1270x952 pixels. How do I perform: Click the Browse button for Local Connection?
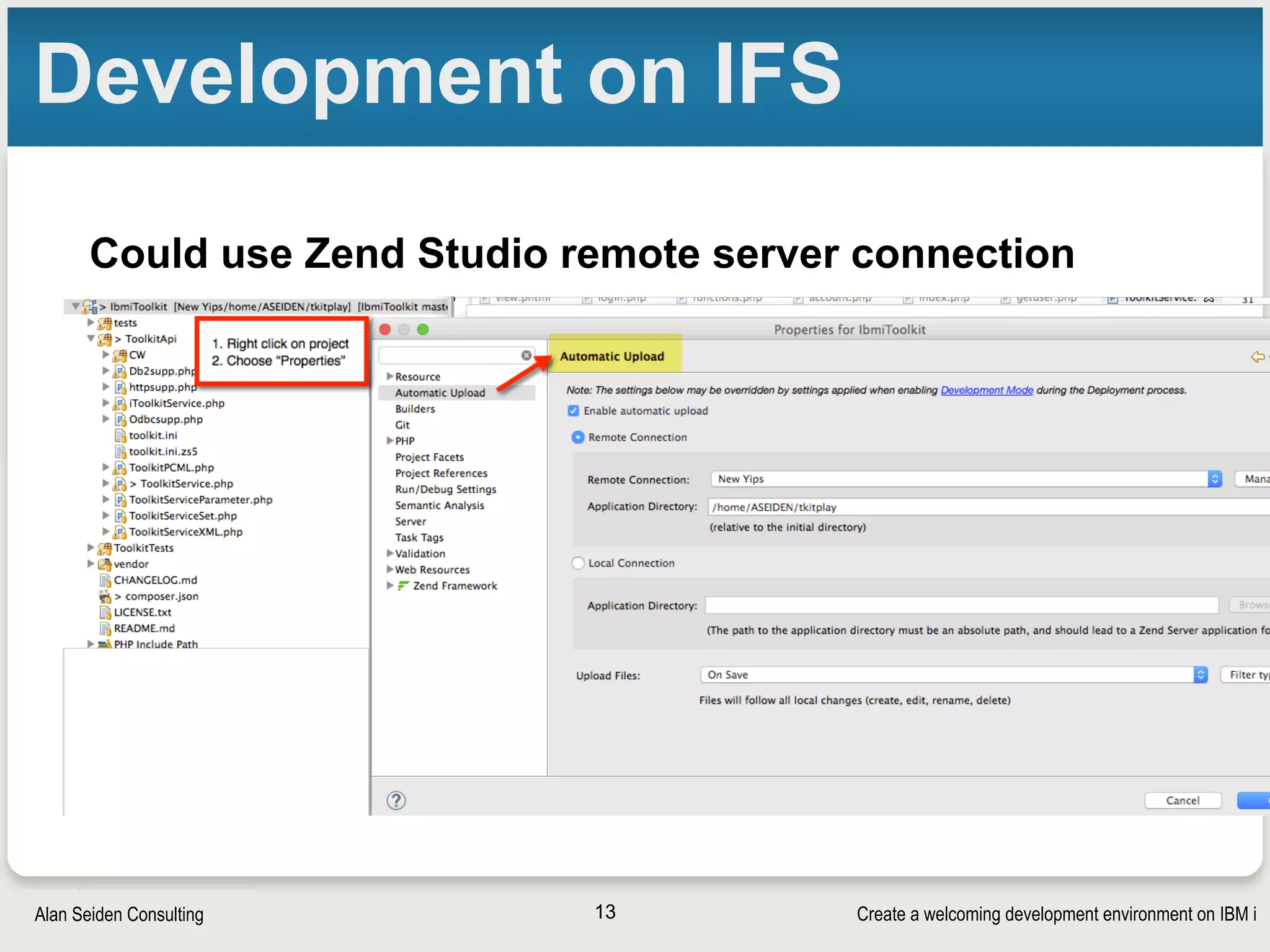pyautogui.click(x=1250, y=605)
